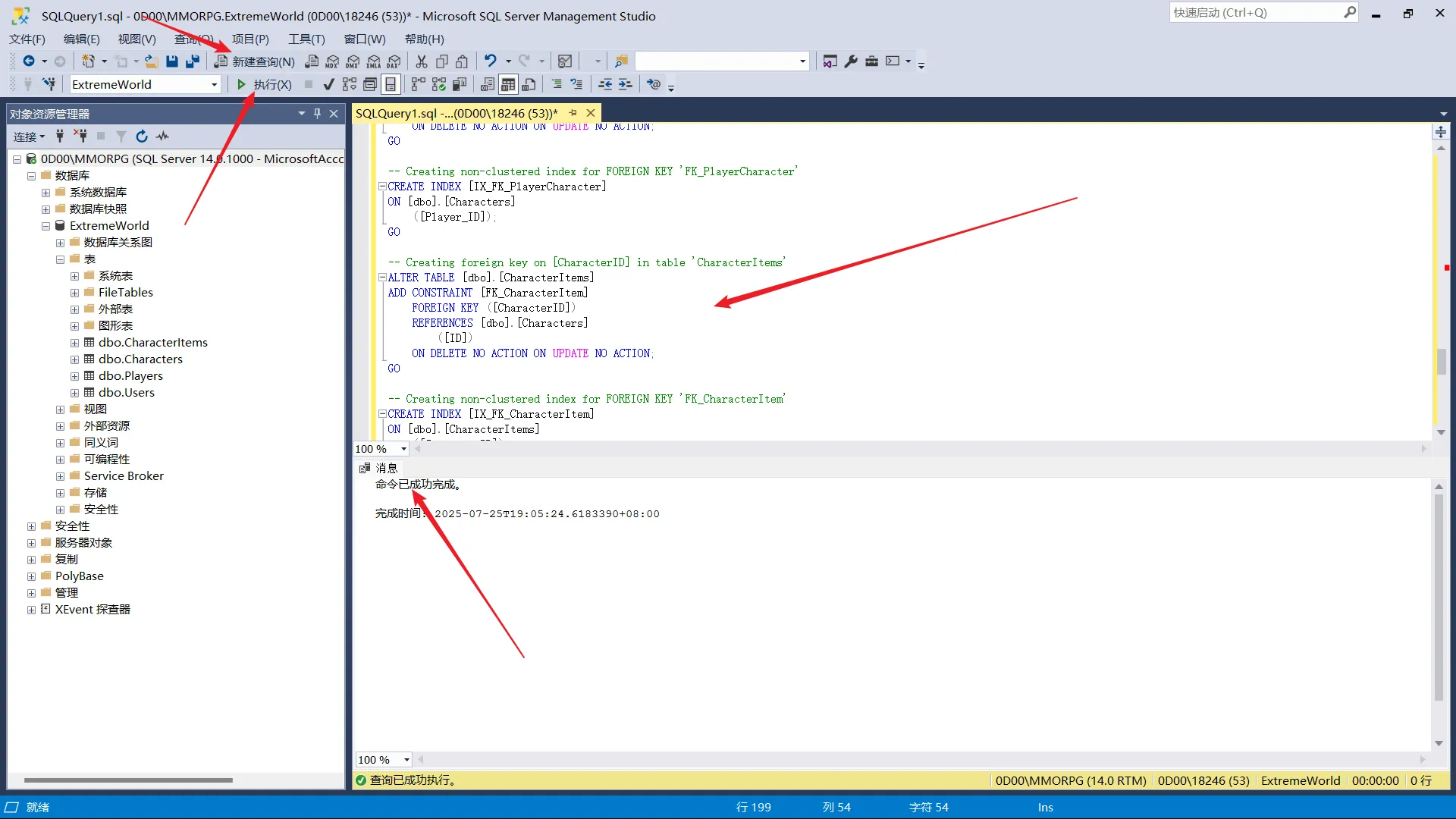The width and height of the screenshot is (1456, 819).
Task: Click the activity monitor pulse icon
Action: (162, 136)
